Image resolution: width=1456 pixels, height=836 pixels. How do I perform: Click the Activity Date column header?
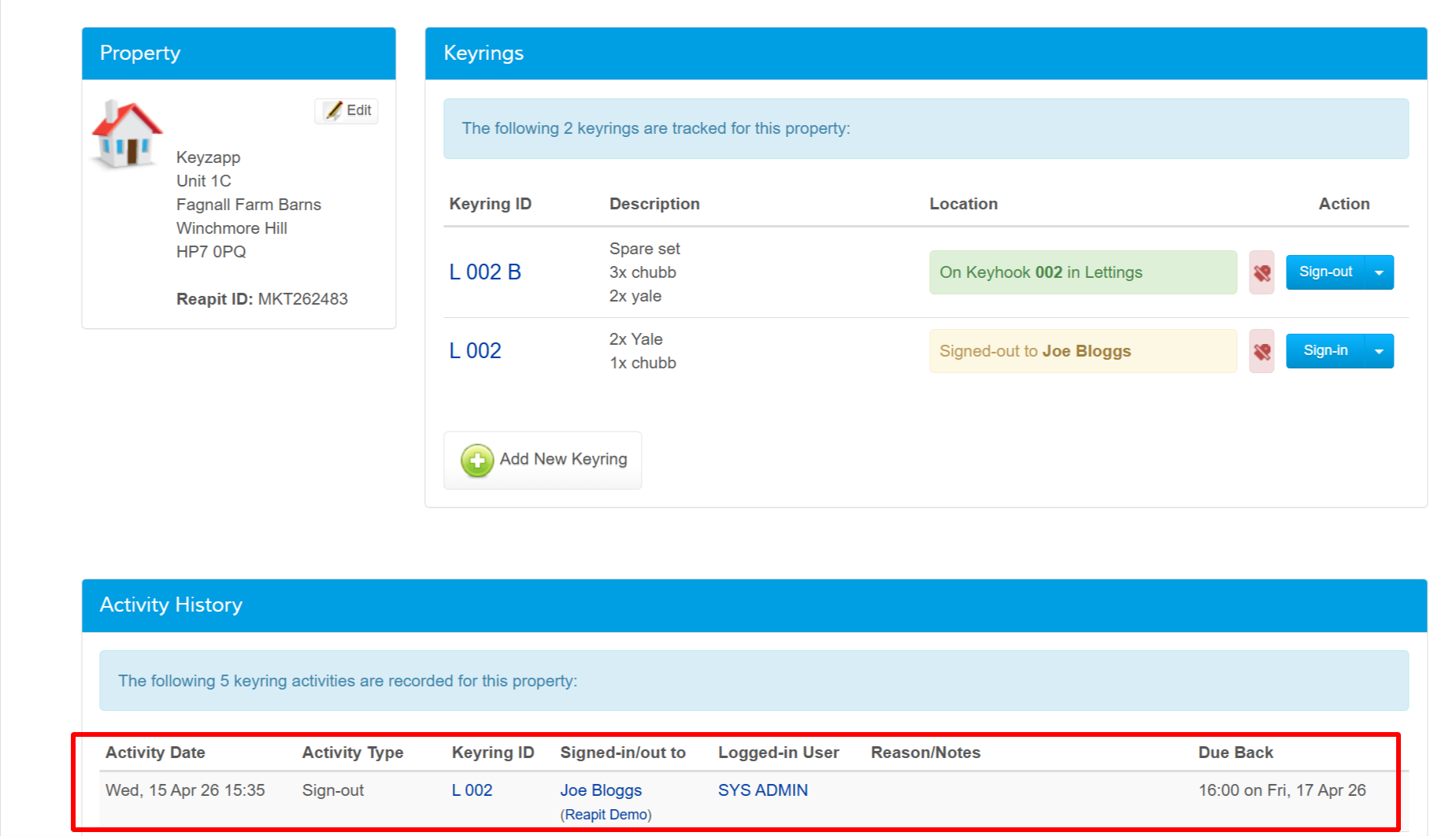pyautogui.click(x=155, y=753)
